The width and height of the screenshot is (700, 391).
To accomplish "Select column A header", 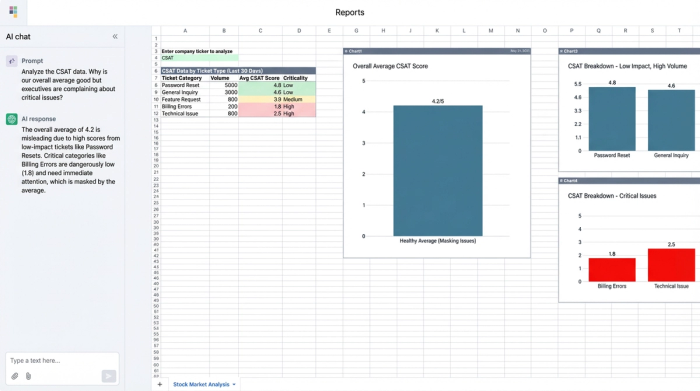I will coord(185,31).
